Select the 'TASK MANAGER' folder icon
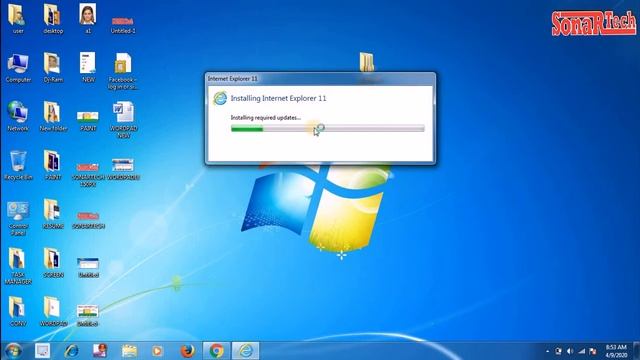 click(x=18, y=266)
